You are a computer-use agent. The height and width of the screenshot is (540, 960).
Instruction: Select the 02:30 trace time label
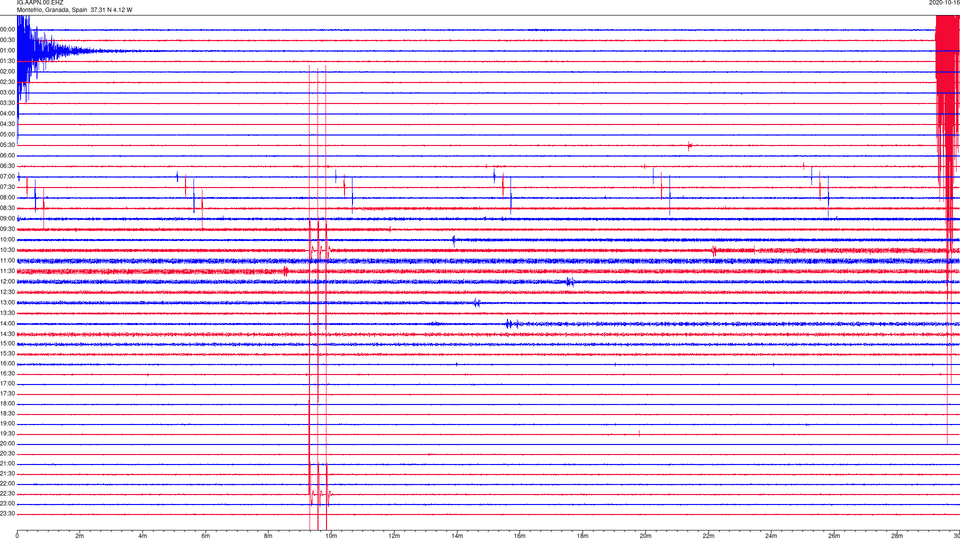(8, 82)
